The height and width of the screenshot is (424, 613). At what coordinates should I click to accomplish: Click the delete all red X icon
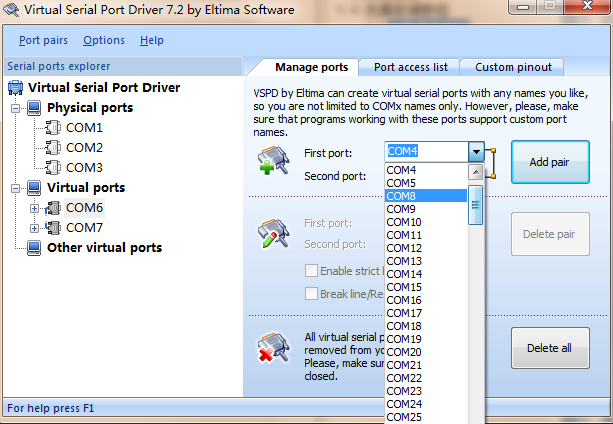[x=273, y=347]
